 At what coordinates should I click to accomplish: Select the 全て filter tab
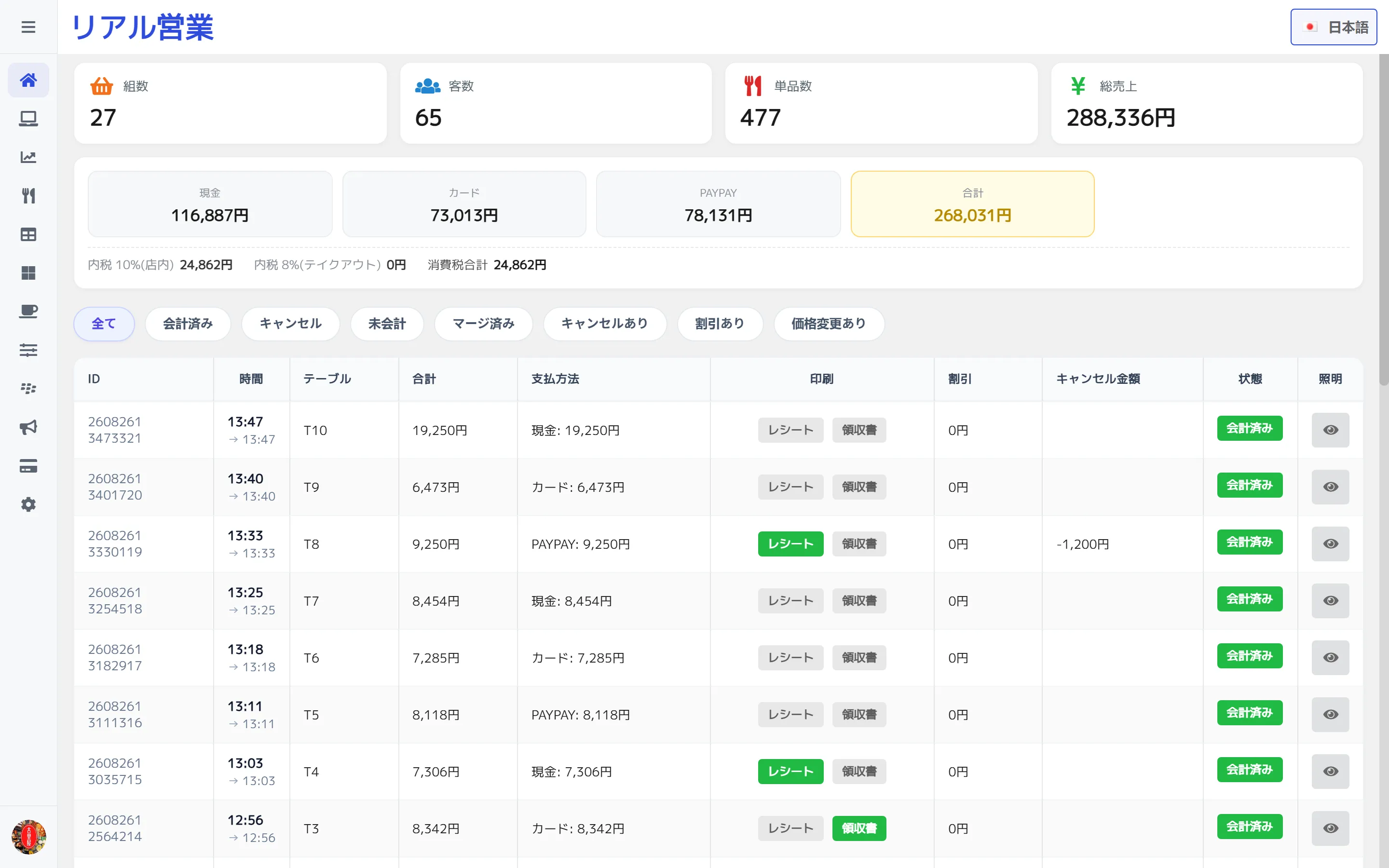pos(104,324)
